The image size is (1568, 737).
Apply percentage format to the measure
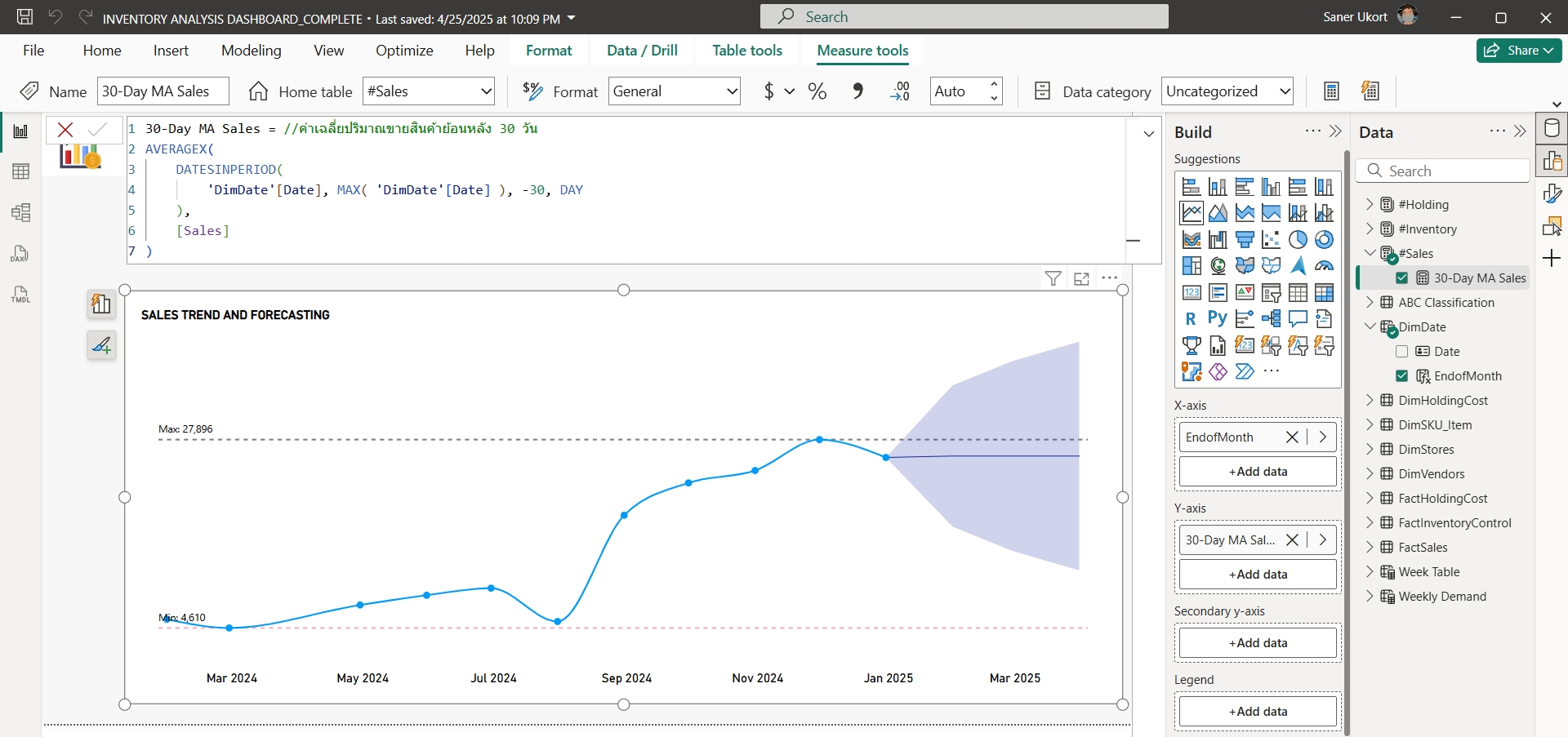coord(817,91)
